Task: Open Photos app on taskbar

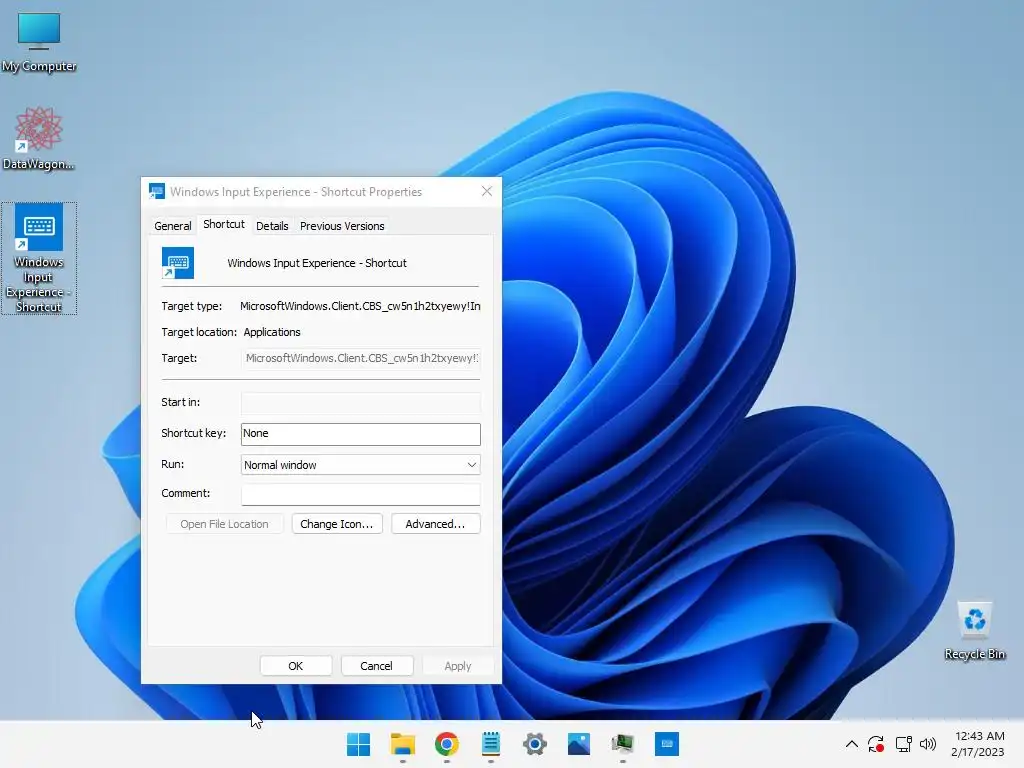Action: point(579,744)
